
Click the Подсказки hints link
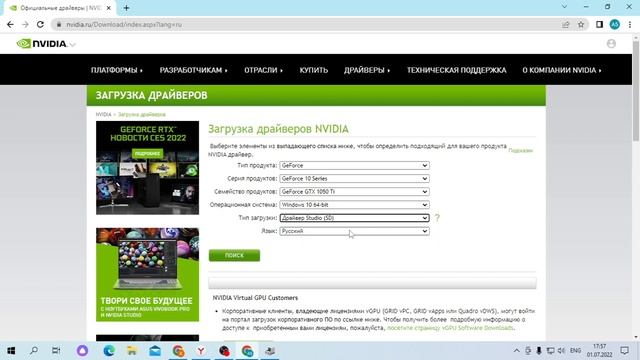click(520, 151)
